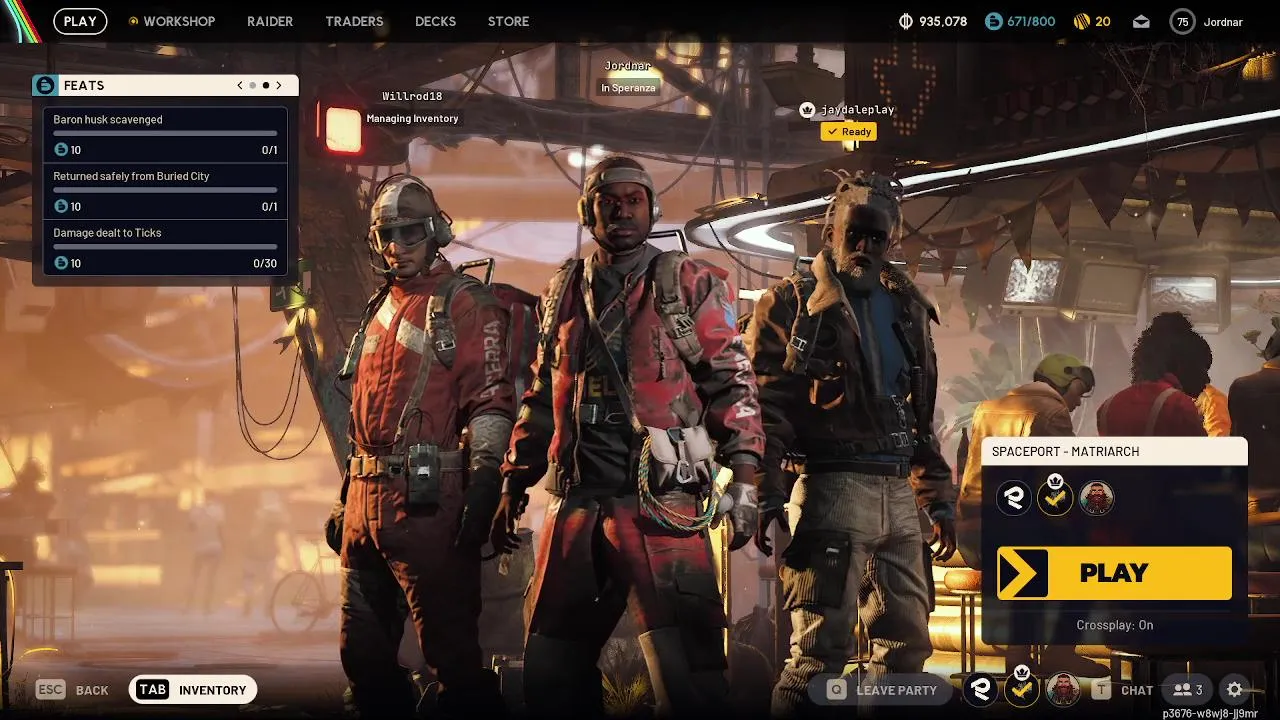Open the settings gear icon

tap(1235, 690)
